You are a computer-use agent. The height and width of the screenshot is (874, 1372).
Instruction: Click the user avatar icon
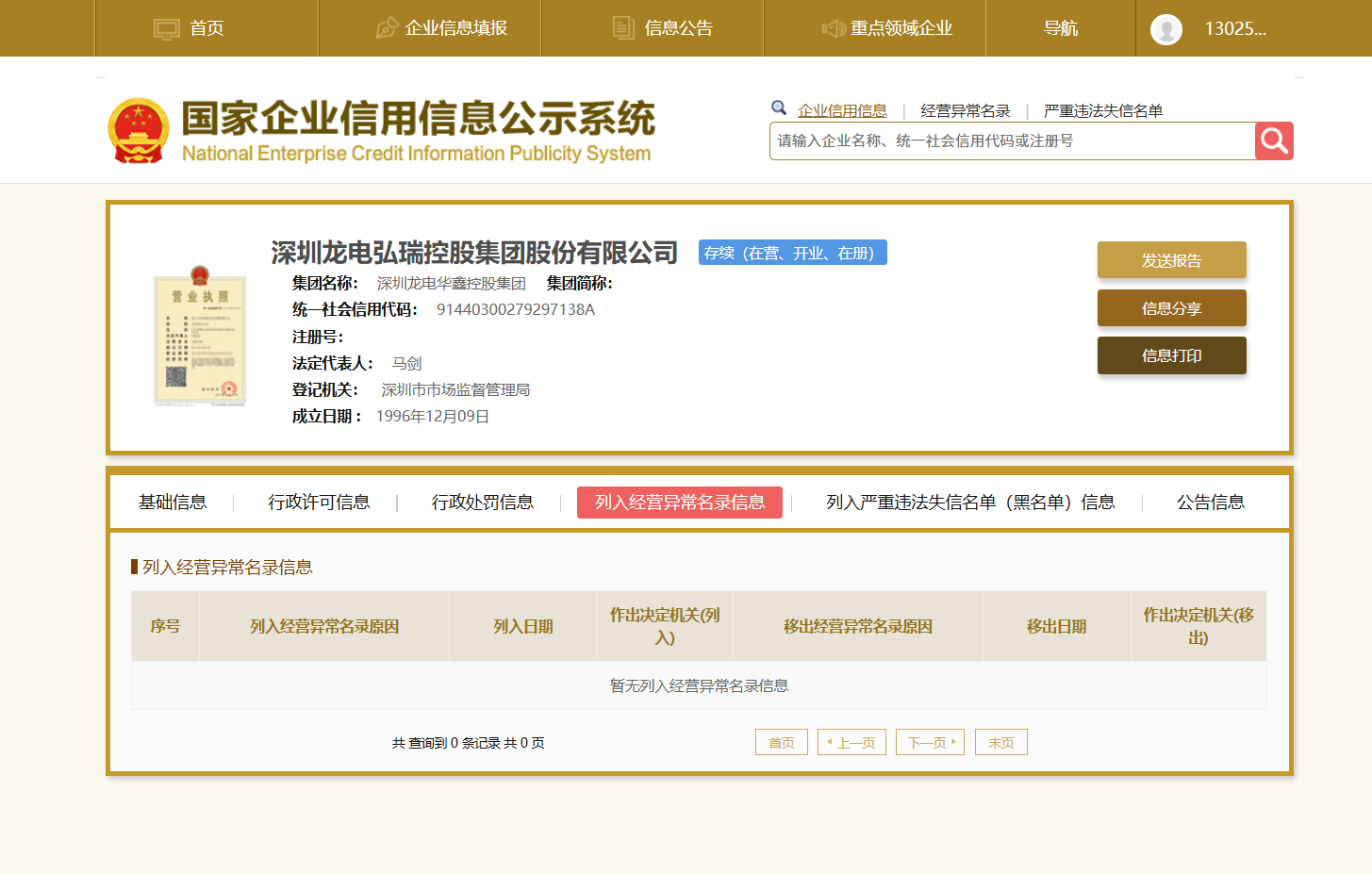[1166, 29]
